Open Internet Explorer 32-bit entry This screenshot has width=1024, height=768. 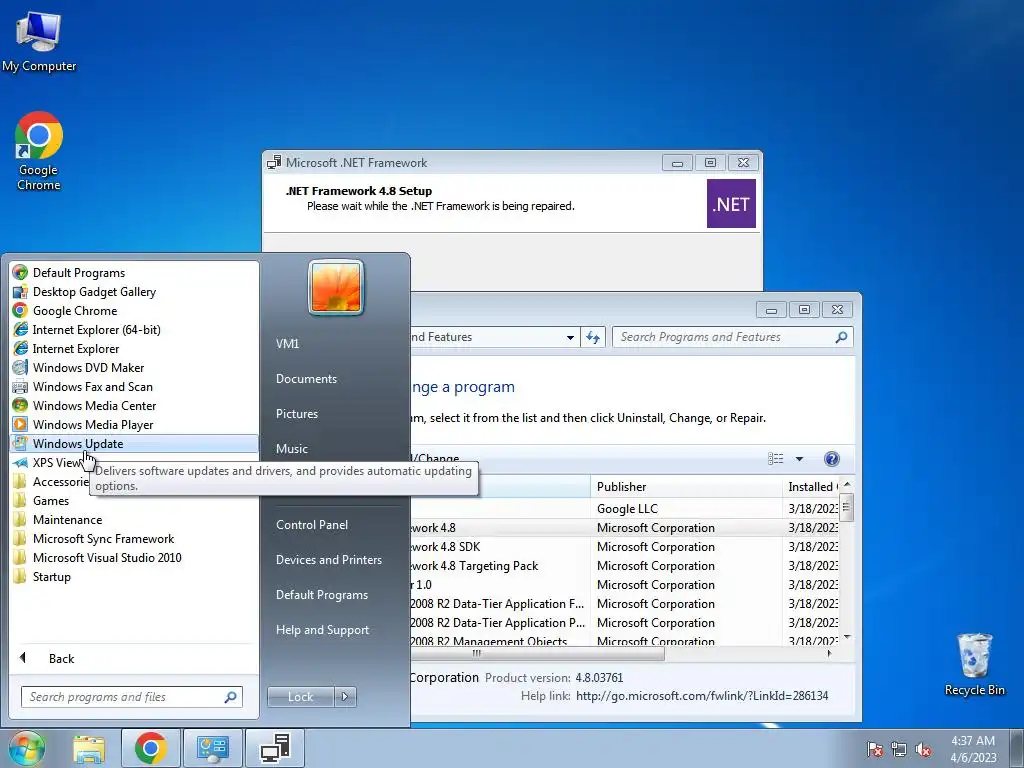click(x=134, y=349)
